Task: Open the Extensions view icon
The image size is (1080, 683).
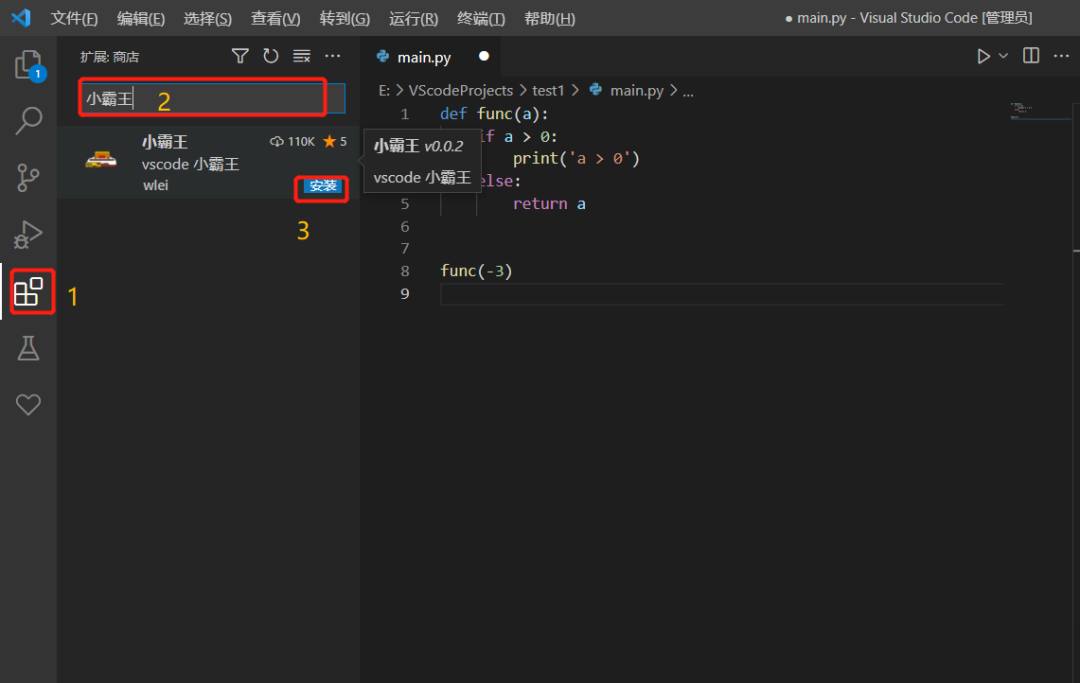Action: pos(28,292)
